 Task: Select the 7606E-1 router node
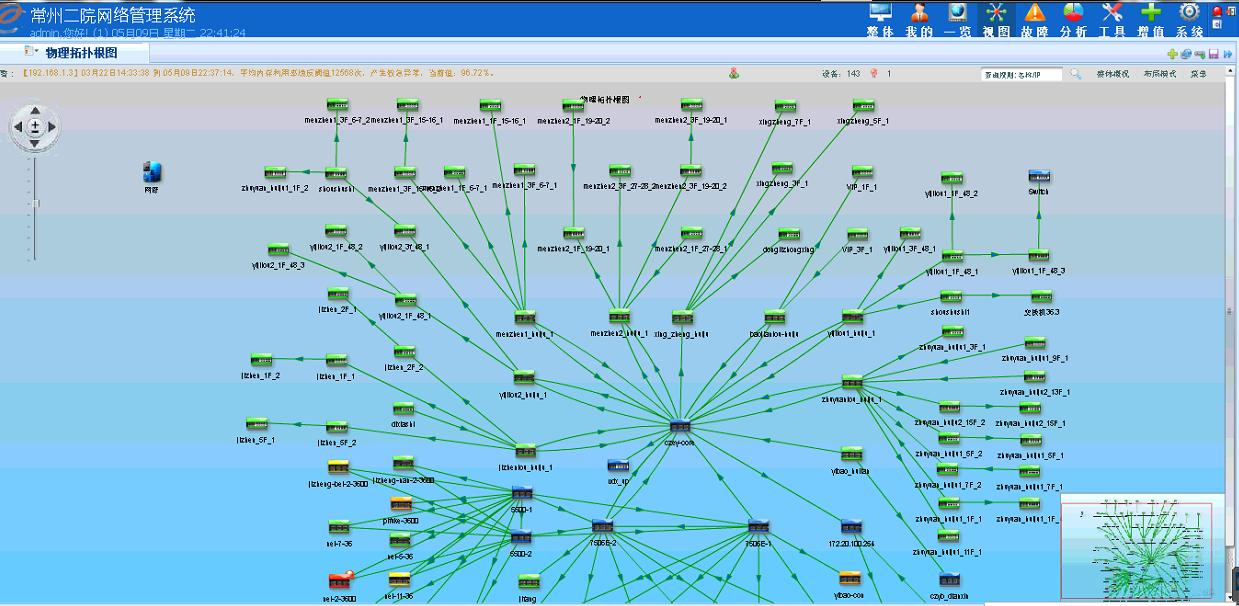[757, 526]
